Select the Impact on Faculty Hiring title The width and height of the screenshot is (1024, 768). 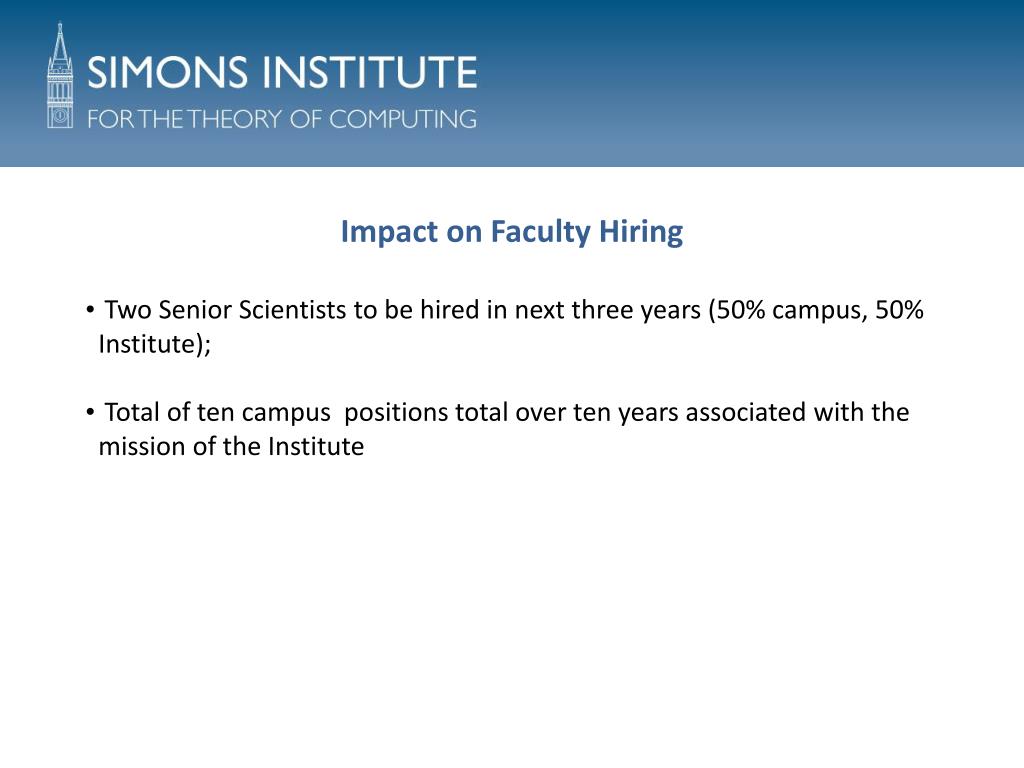tap(512, 232)
